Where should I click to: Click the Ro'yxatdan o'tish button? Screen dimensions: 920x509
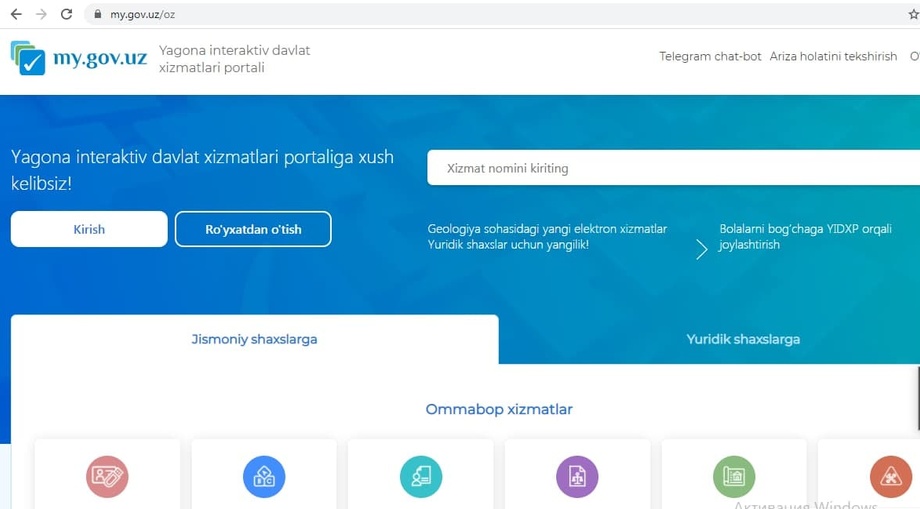tap(253, 229)
